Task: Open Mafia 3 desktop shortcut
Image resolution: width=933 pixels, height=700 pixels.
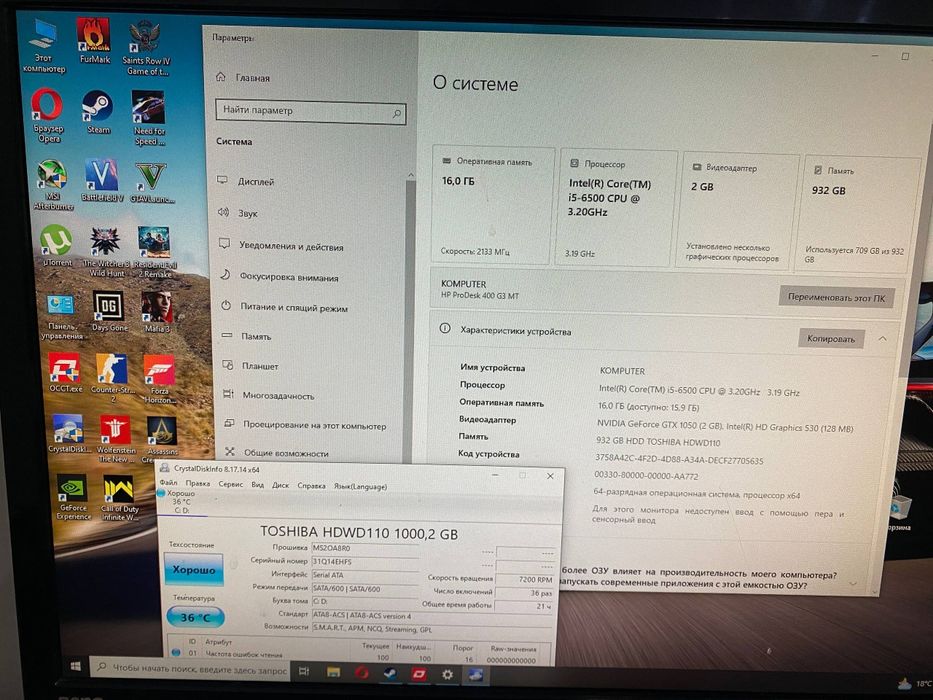Action: [157, 312]
